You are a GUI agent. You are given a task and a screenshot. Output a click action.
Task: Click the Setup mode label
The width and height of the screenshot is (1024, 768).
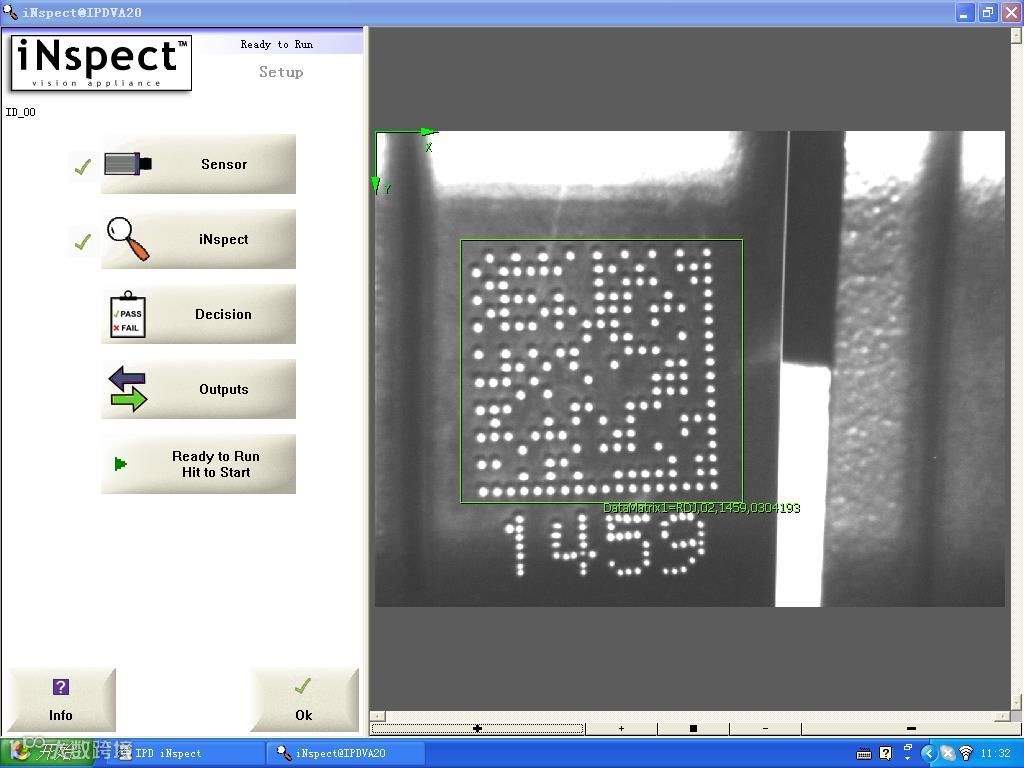[x=281, y=72]
